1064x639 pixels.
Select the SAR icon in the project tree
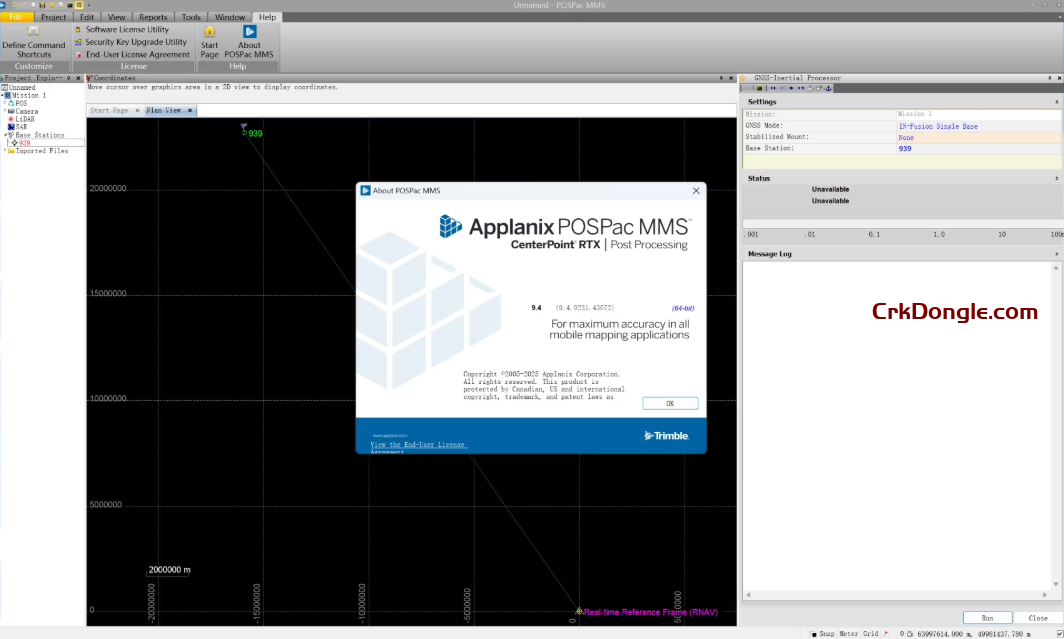(11, 127)
